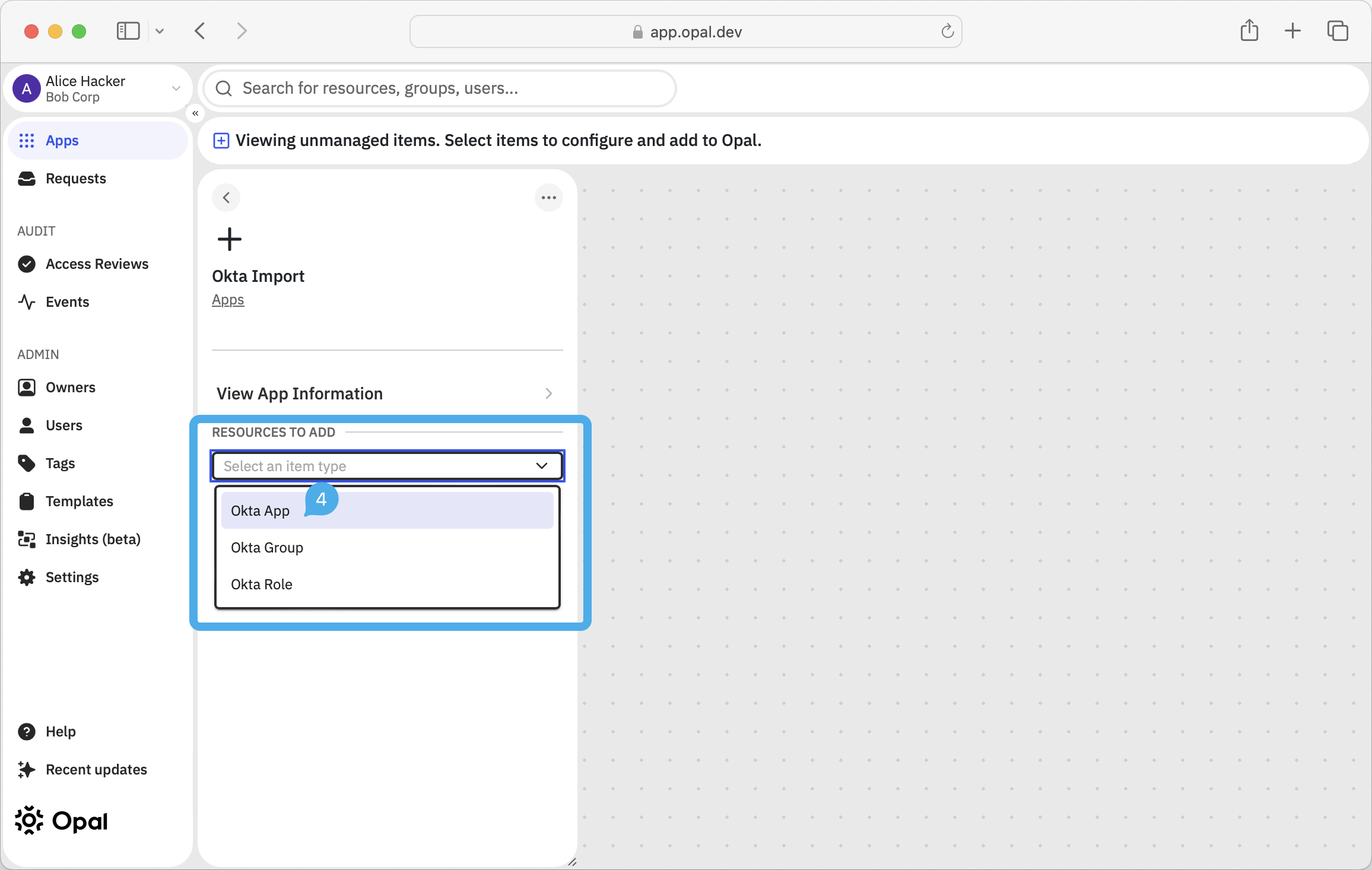Click the RESOURCES TO ADD heading

(x=274, y=433)
